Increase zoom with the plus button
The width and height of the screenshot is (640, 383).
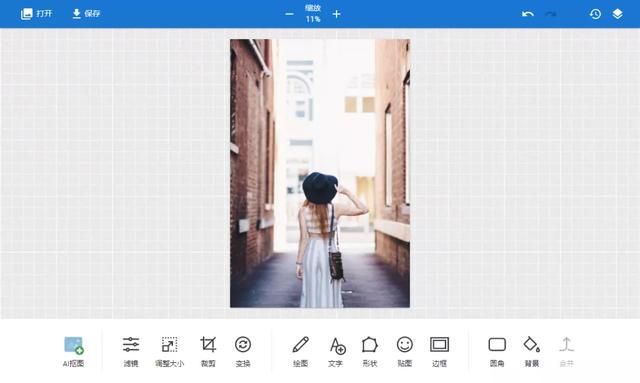336,14
